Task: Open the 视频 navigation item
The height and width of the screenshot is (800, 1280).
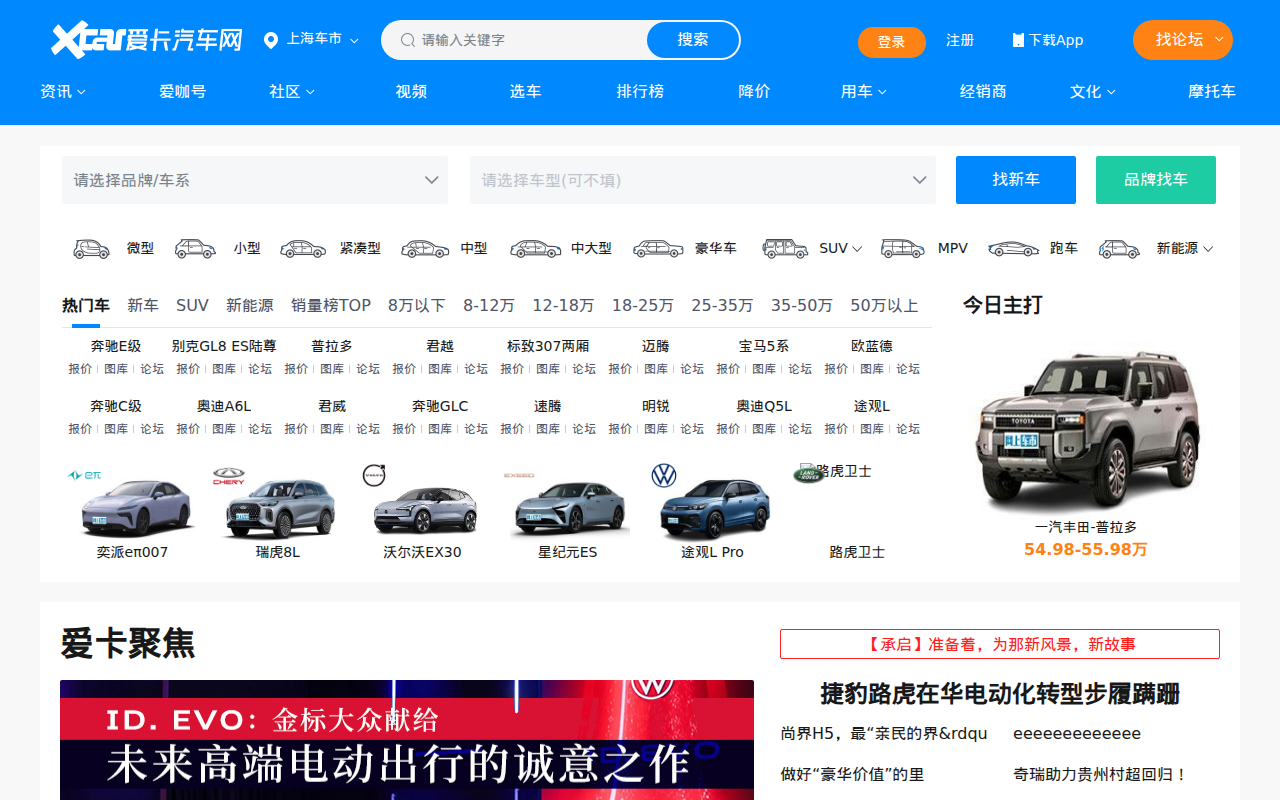Action: click(x=411, y=91)
